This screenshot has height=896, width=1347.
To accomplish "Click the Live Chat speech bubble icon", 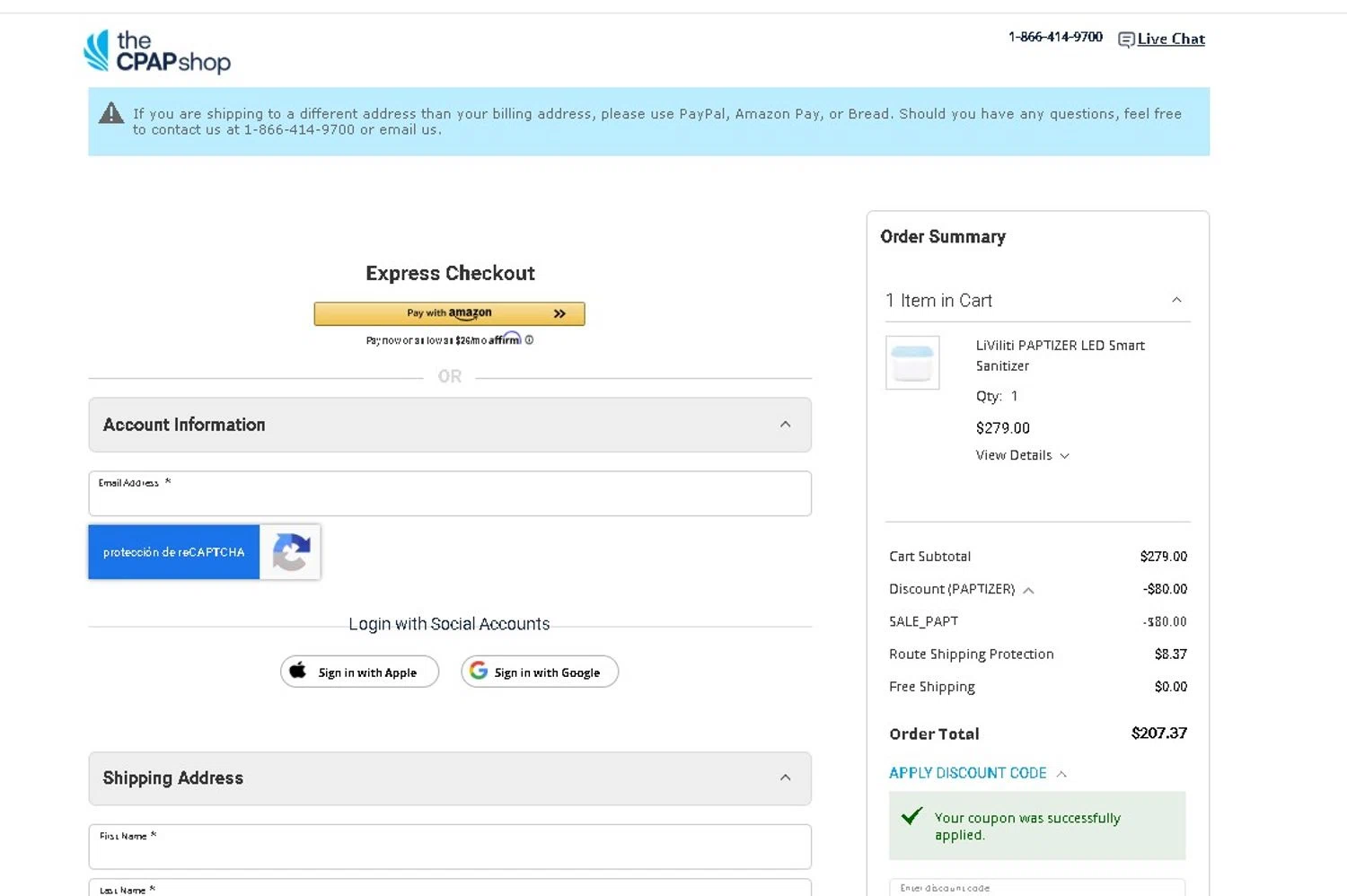I will coord(1126,40).
